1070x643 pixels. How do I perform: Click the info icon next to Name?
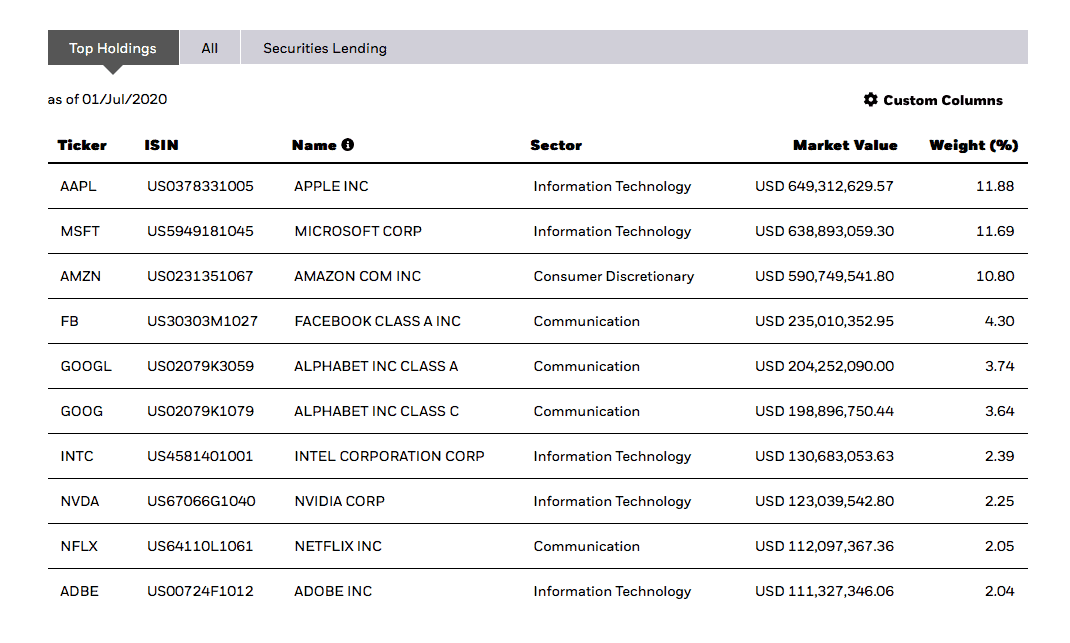(348, 145)
